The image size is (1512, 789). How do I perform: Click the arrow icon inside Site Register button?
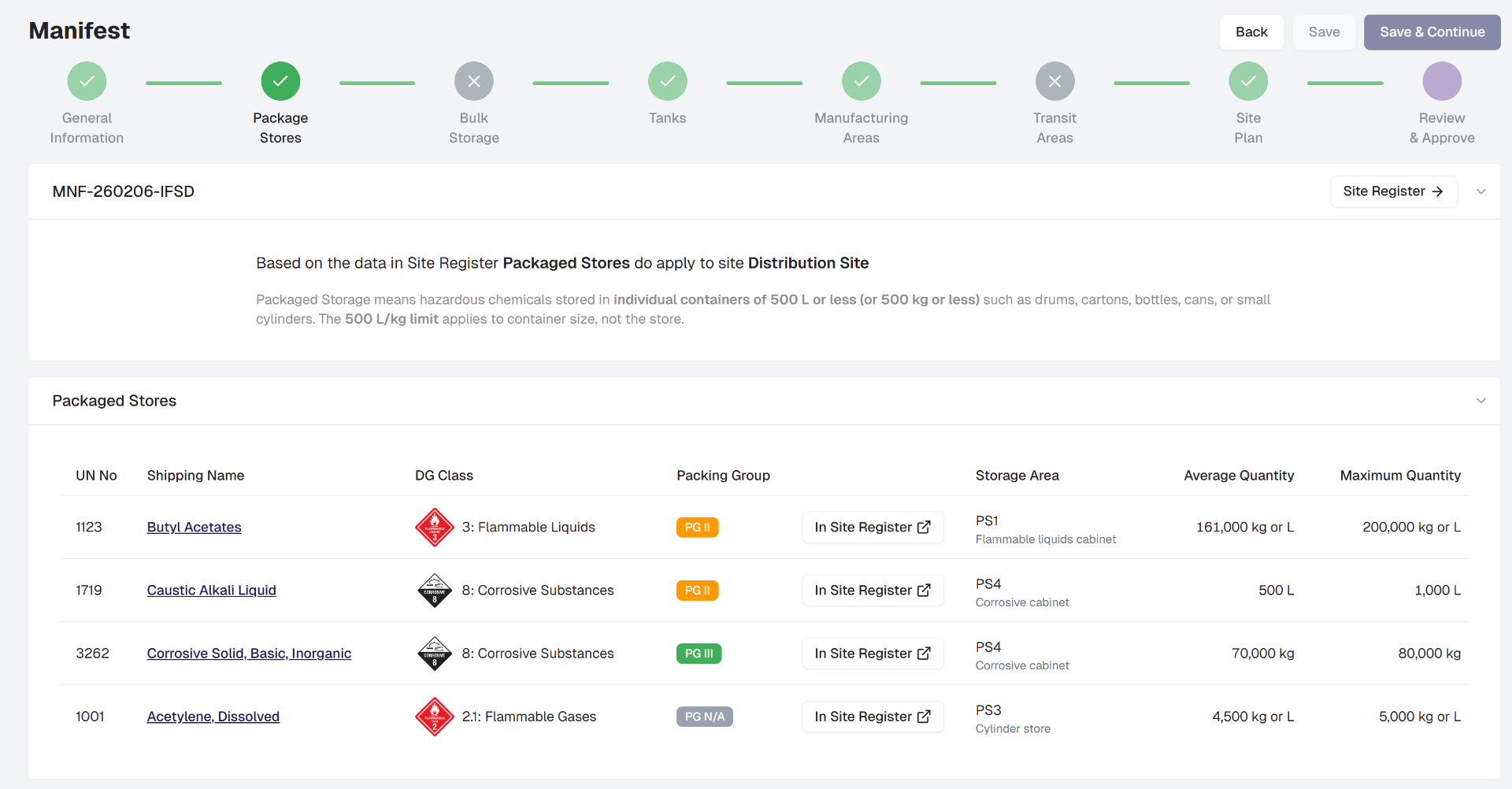(1439, 191)
